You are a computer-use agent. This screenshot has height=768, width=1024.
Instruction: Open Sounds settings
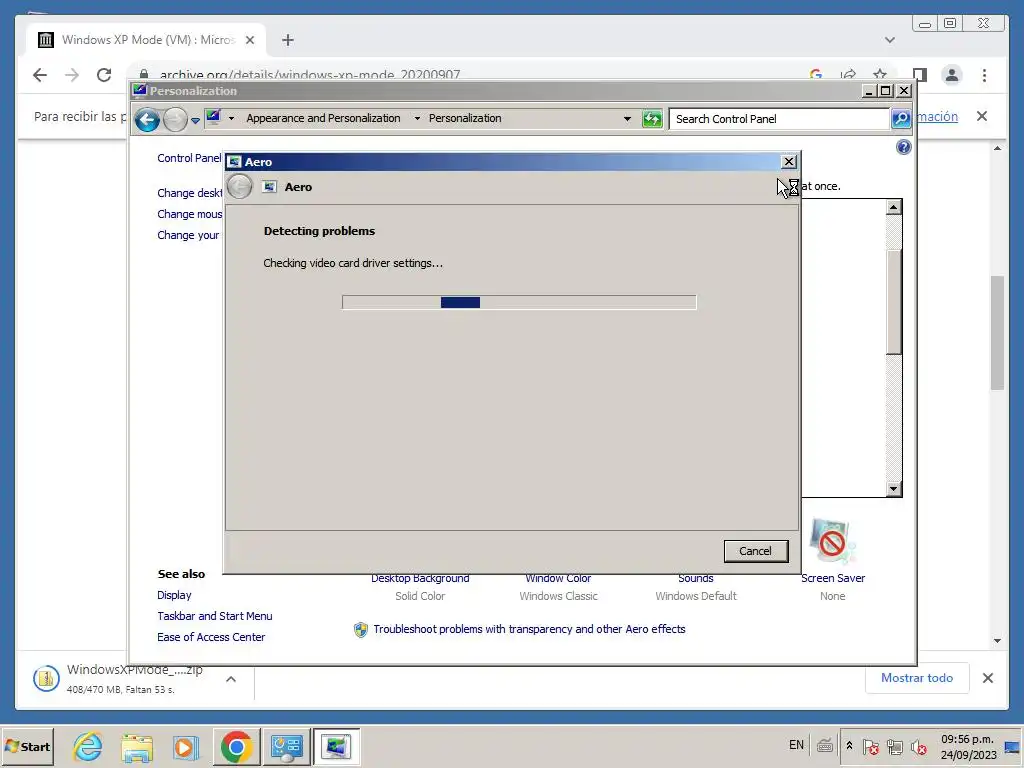point(696,579)
